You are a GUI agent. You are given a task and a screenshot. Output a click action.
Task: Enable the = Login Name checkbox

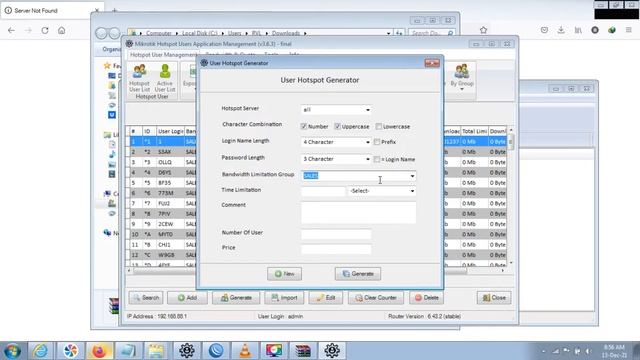point(377,159)
